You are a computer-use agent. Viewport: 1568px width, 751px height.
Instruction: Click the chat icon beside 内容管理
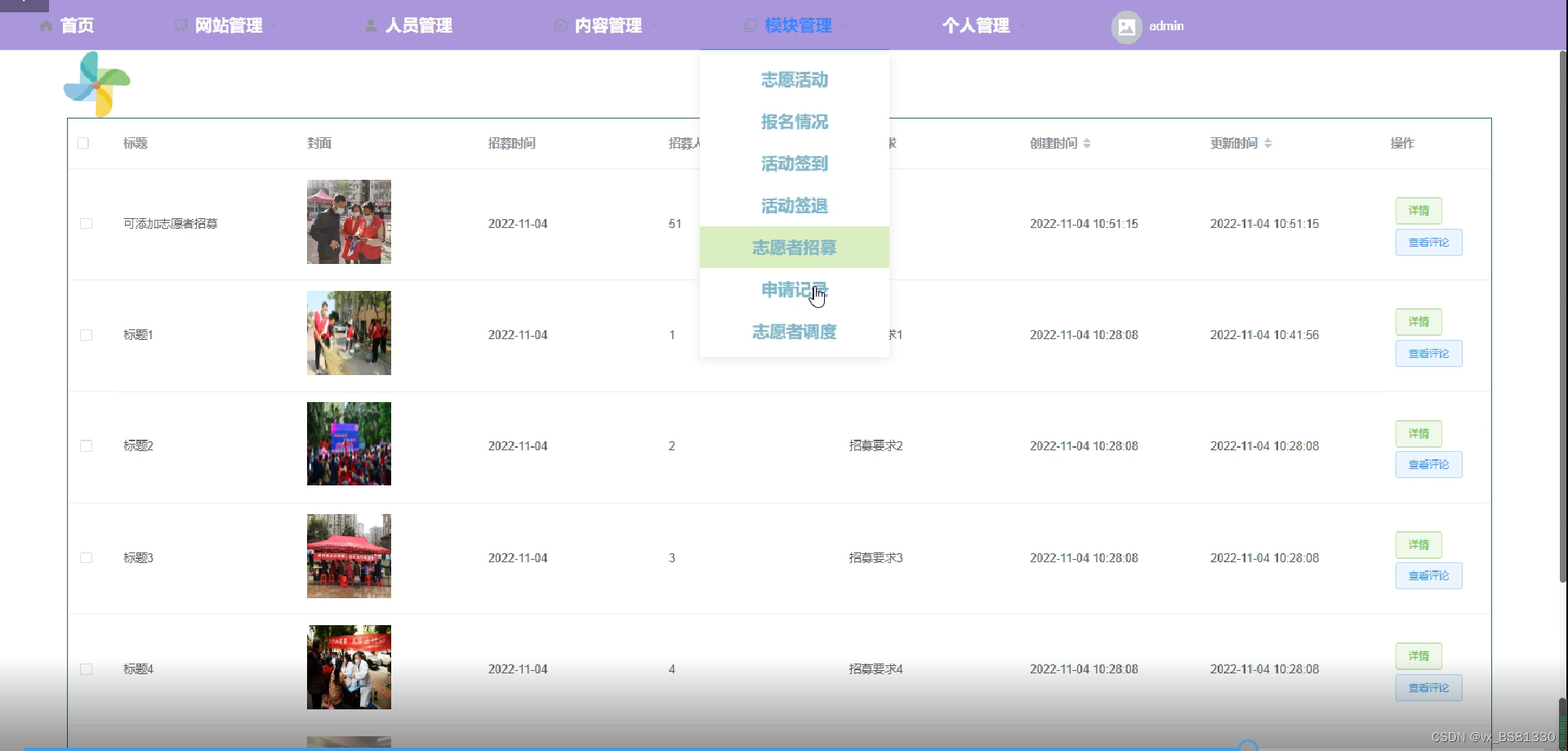(560, 26)
